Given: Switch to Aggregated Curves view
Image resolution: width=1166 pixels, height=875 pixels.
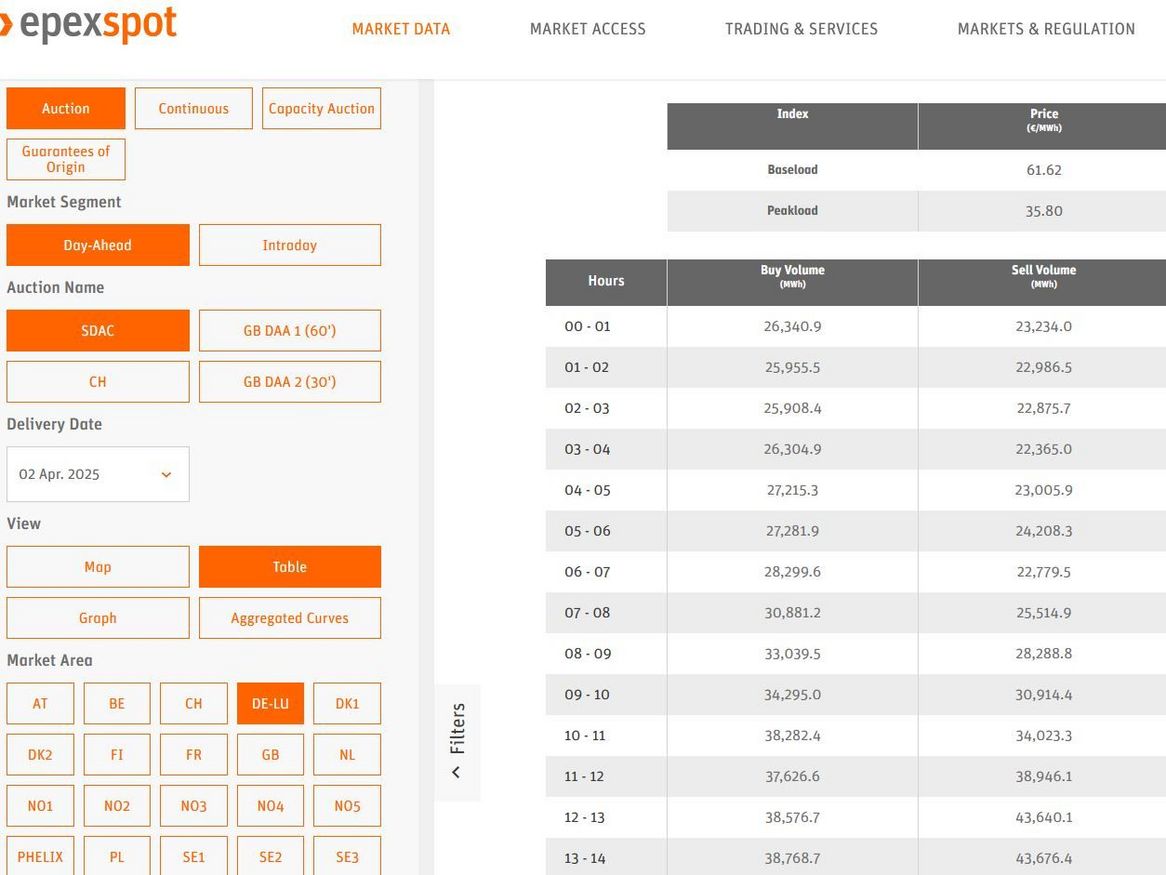Looking at the screenshot, I should (290, 619).
